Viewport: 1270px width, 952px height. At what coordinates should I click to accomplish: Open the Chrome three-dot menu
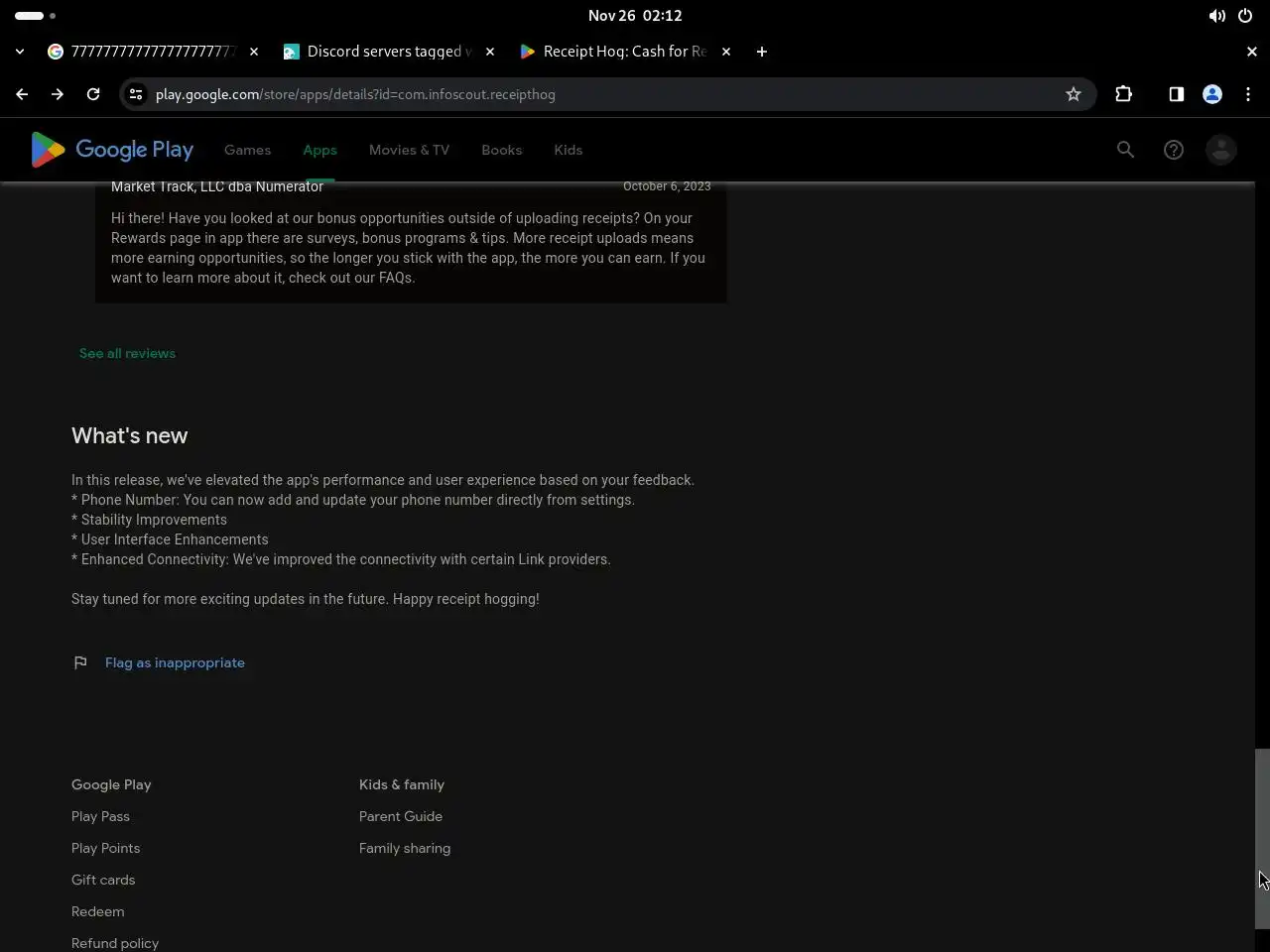(x=1248, y=94)
